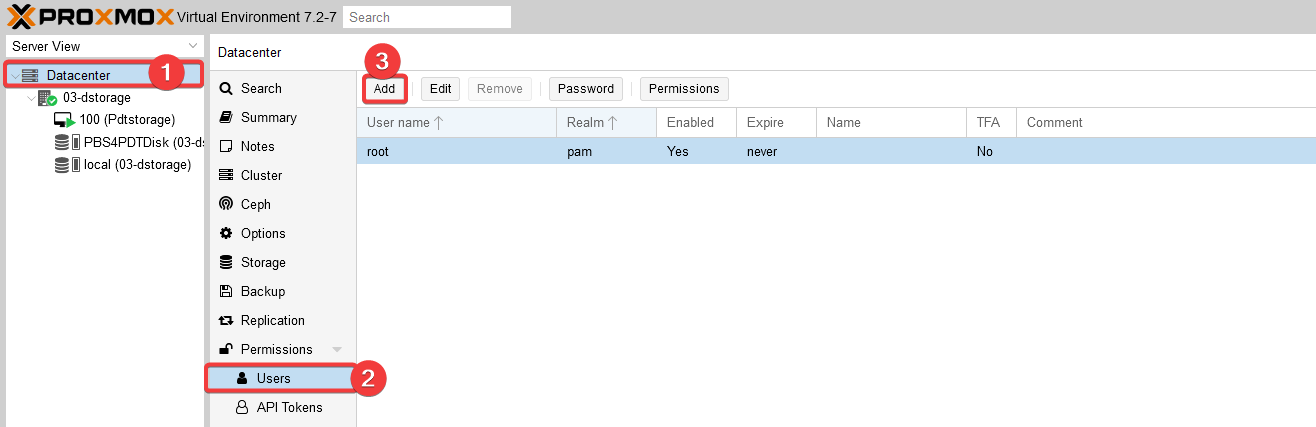The width and height of the screenshot is (1316, 427).
Task: Click the Name column header
Action: click(x=892, y=123)
